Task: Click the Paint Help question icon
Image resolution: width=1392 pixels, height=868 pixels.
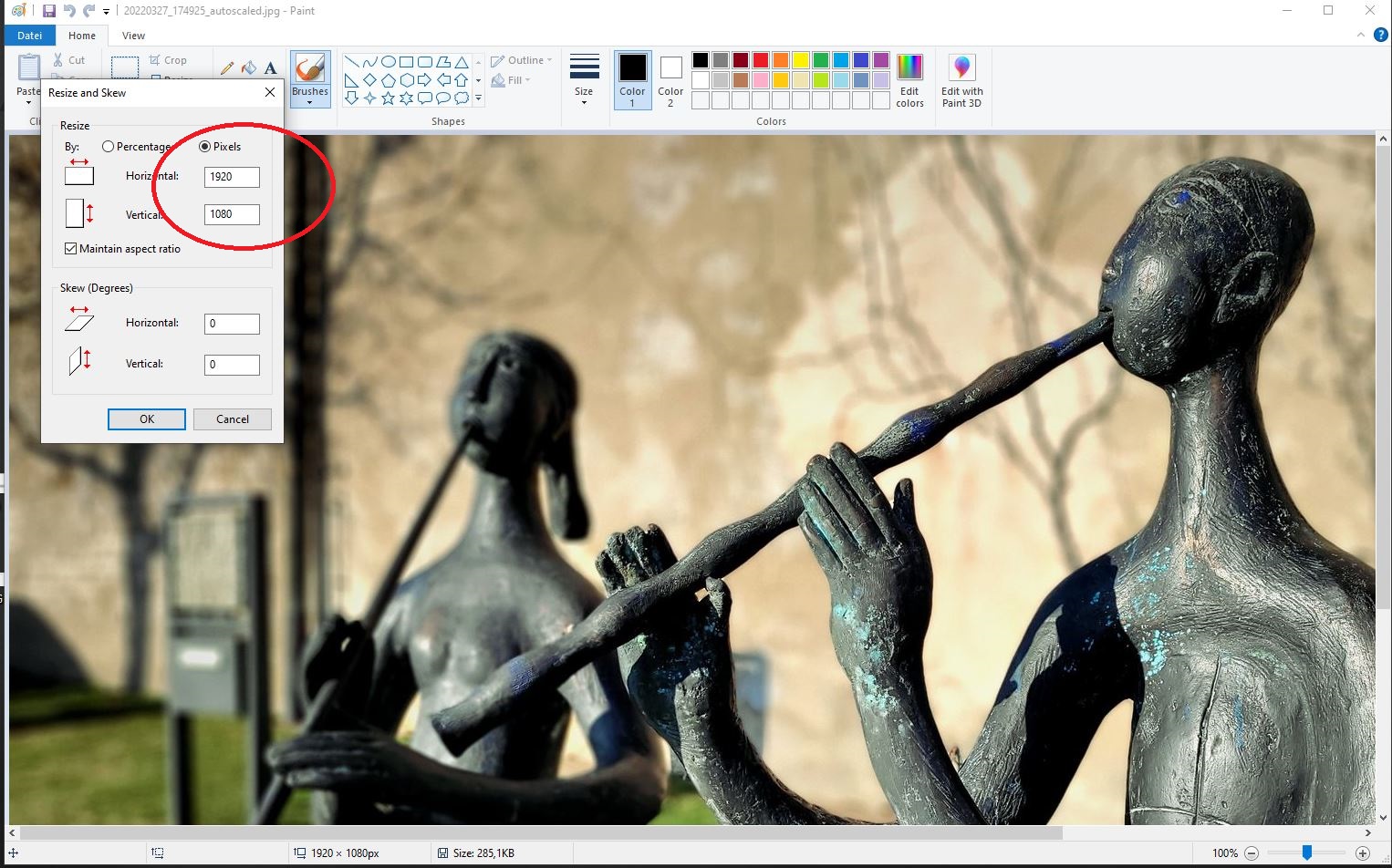Action: (x=1380, y=35)
